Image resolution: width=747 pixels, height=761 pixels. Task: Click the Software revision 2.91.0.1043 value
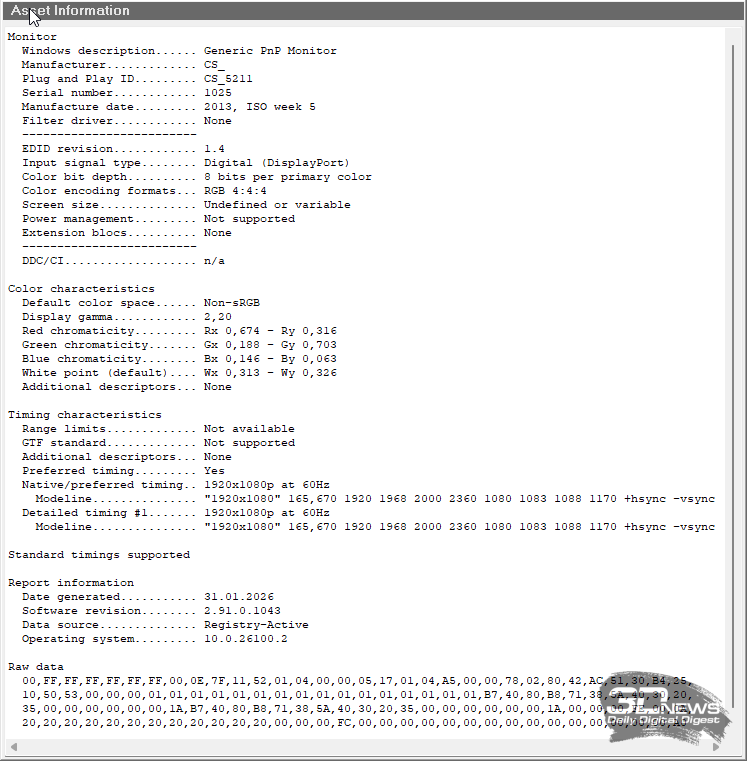click(x=242, y=611)
